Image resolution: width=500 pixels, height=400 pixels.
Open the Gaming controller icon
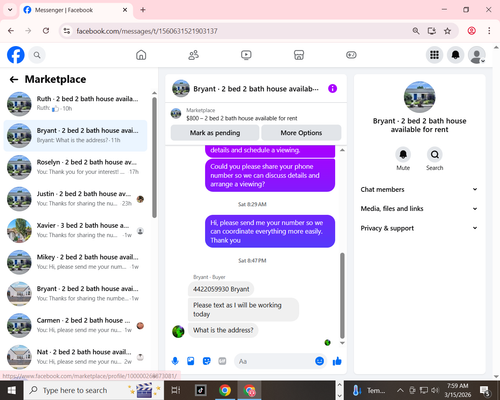point(351,55)
